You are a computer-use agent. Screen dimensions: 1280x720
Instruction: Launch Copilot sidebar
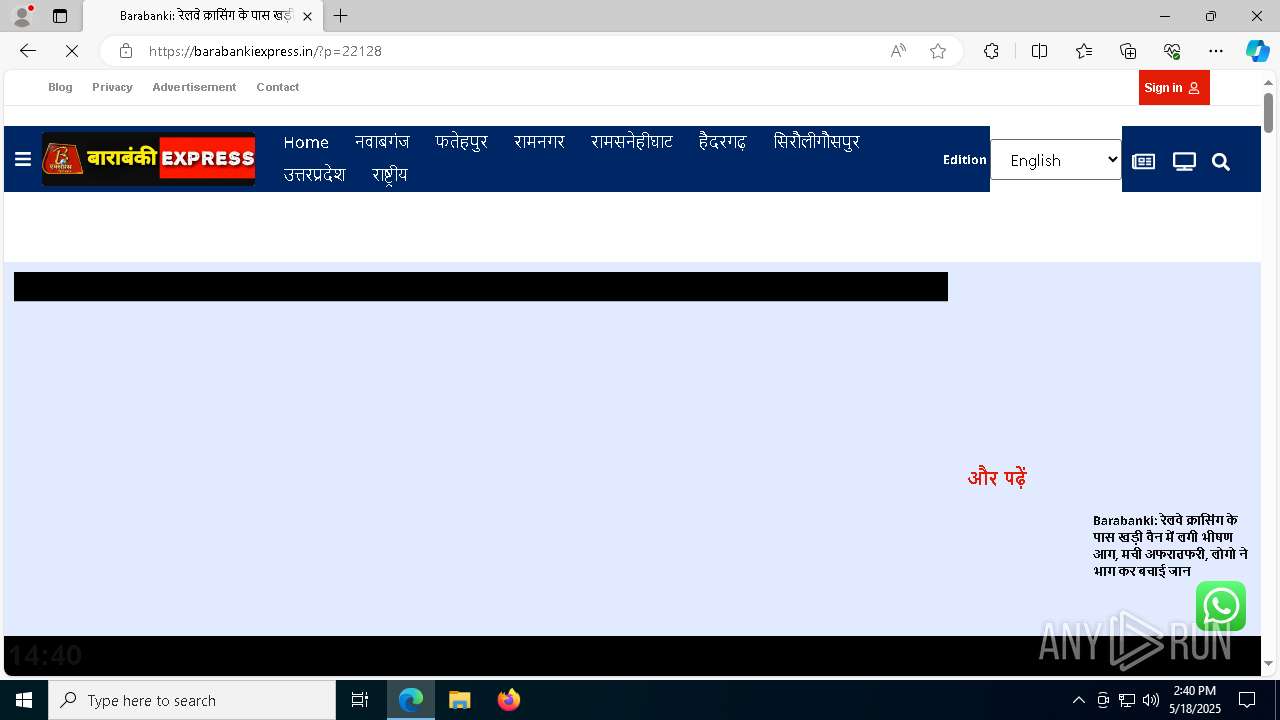tap(1257, 51)
